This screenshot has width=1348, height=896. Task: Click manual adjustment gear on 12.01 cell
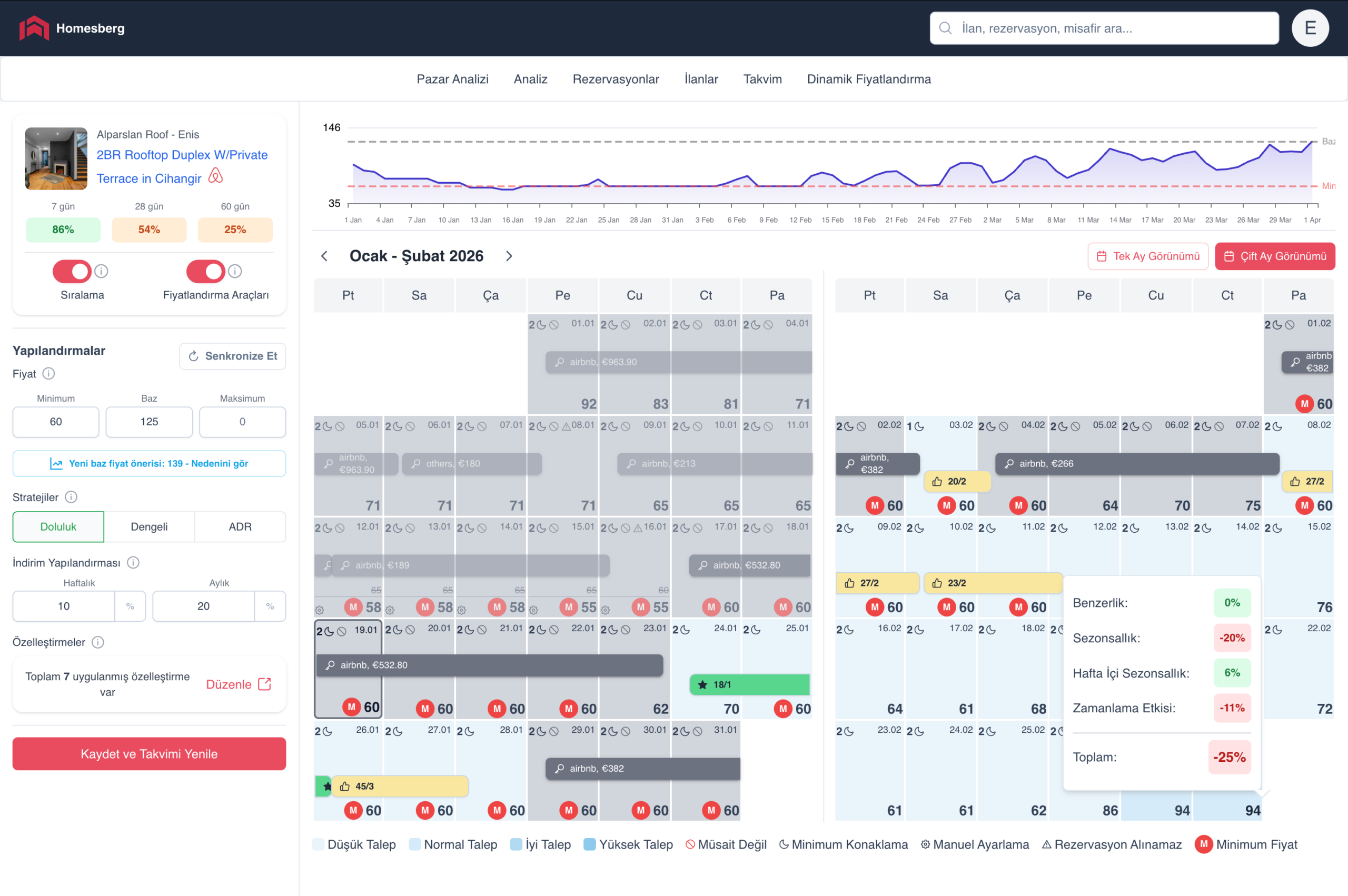tap(320, 610)
